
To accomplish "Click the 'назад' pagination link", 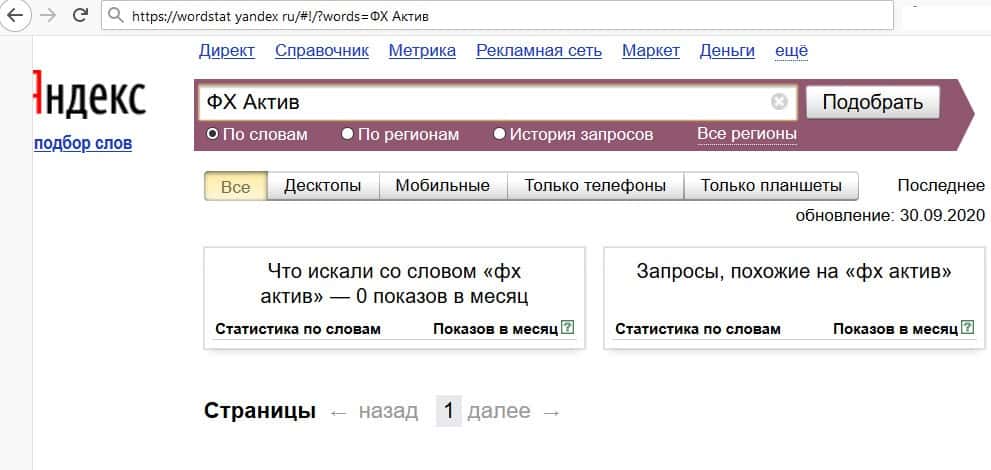I will point(388,411).
